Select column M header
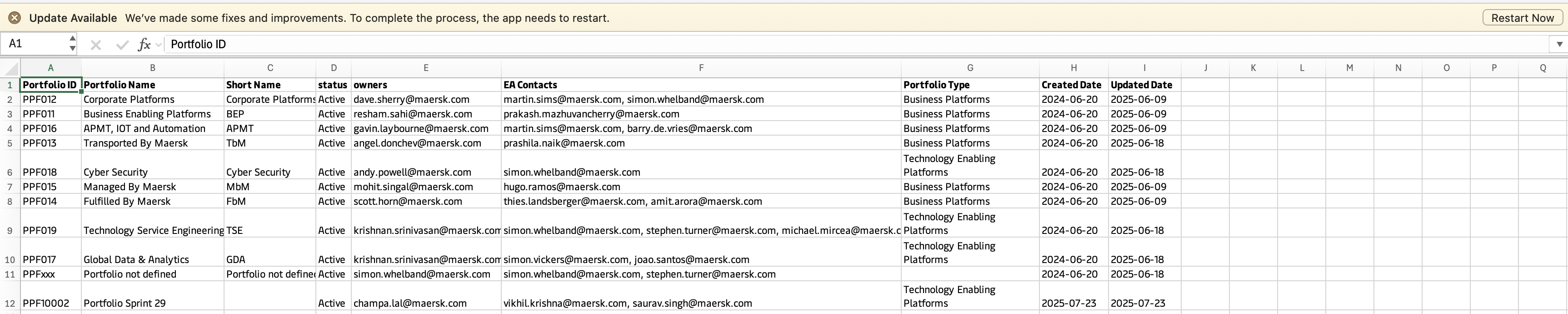Screen dimensions: 1568x314 pos(1349,68)
